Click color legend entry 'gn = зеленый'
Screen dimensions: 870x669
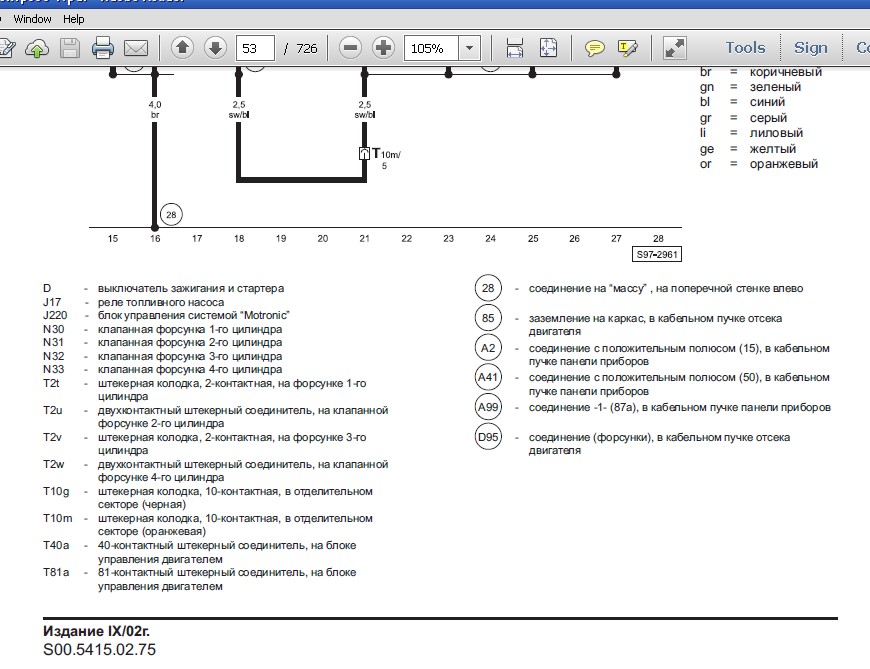tap(750, 87)
